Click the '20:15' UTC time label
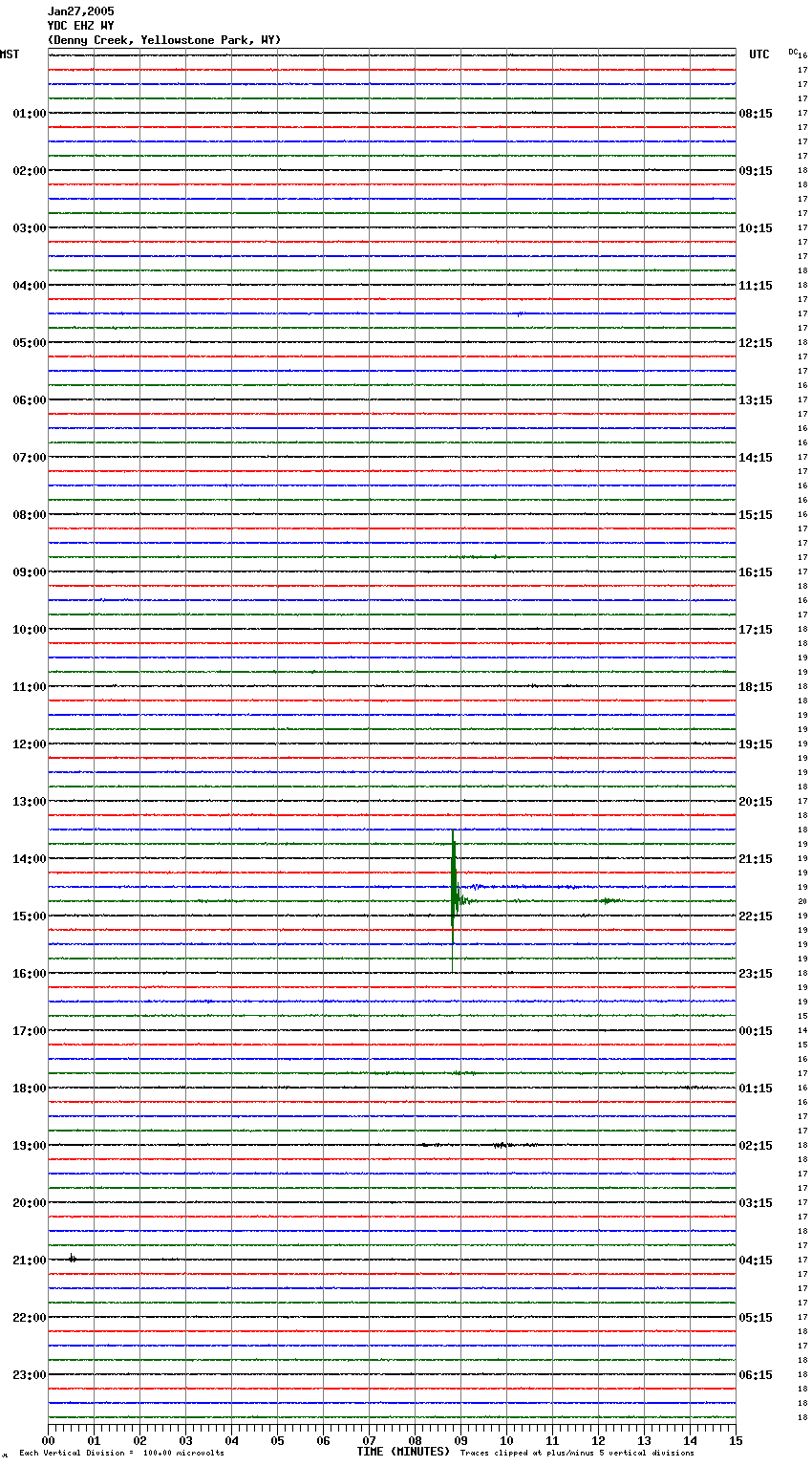The width and height of the screenshot is (812, 1466). click(756, 802)
